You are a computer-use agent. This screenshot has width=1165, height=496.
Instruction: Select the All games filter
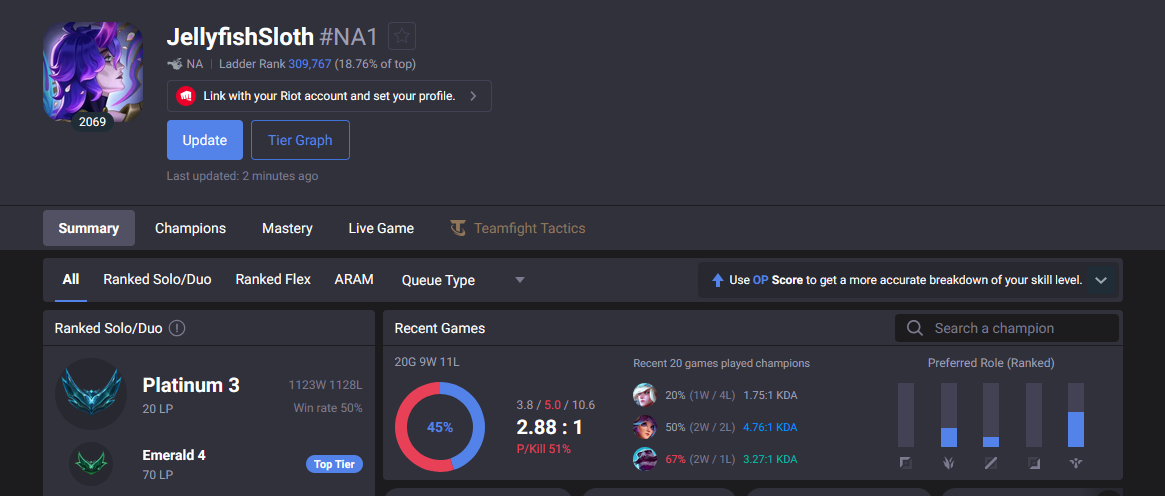(71, 280)
